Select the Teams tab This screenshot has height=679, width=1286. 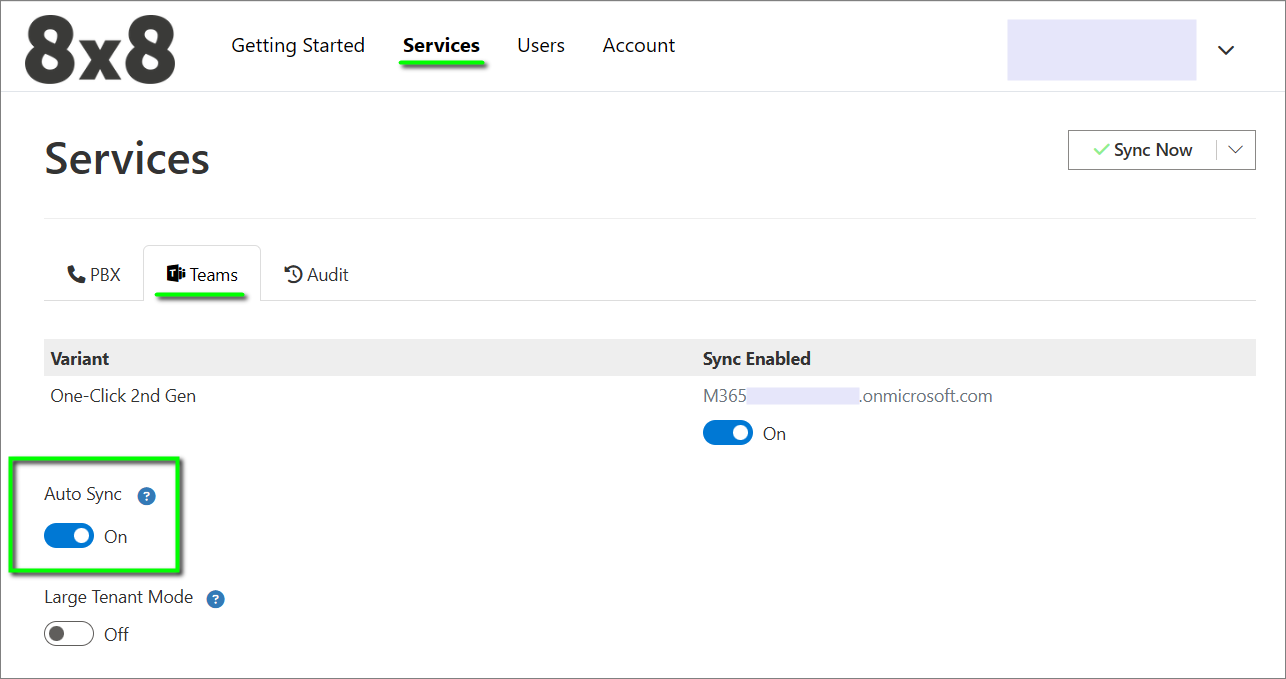pos(202,274)
